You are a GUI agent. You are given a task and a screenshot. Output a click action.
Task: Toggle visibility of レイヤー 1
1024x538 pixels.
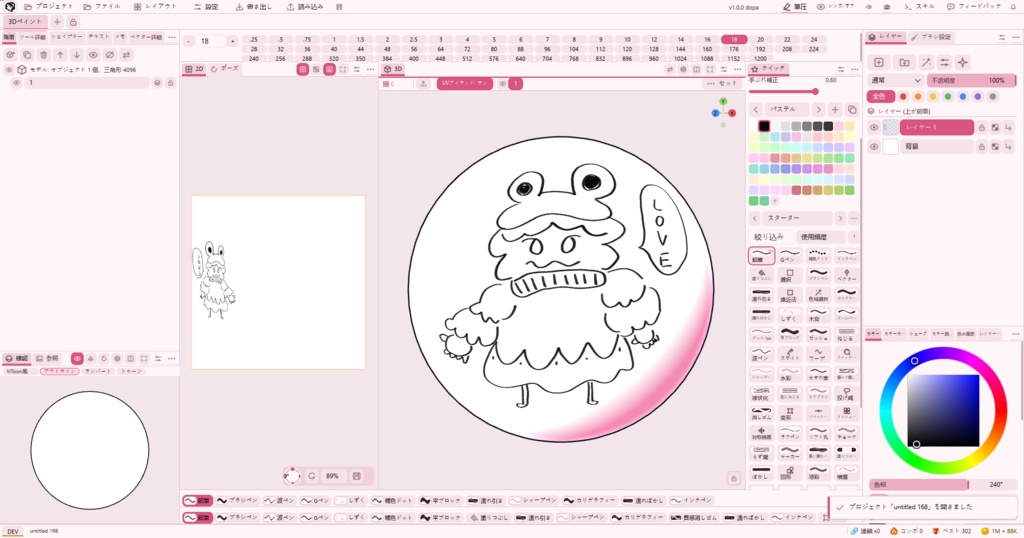click(x=874, y=127)
